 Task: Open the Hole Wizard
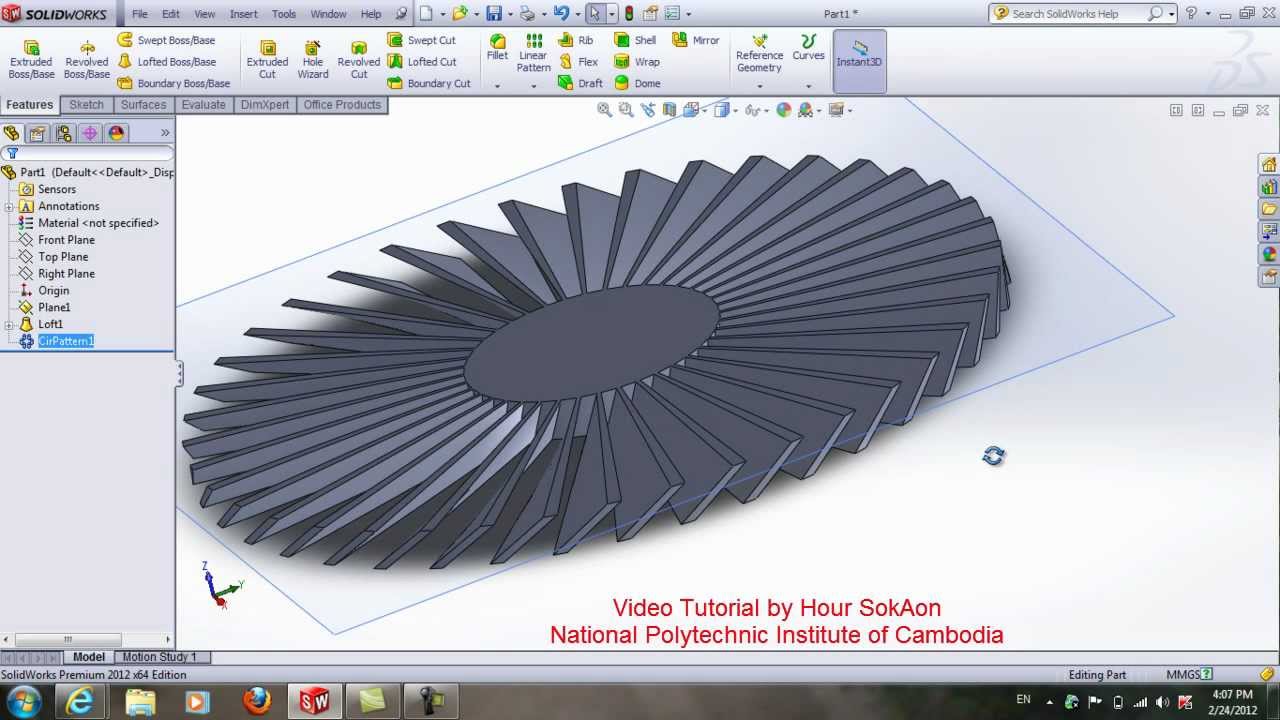[313, 60]
